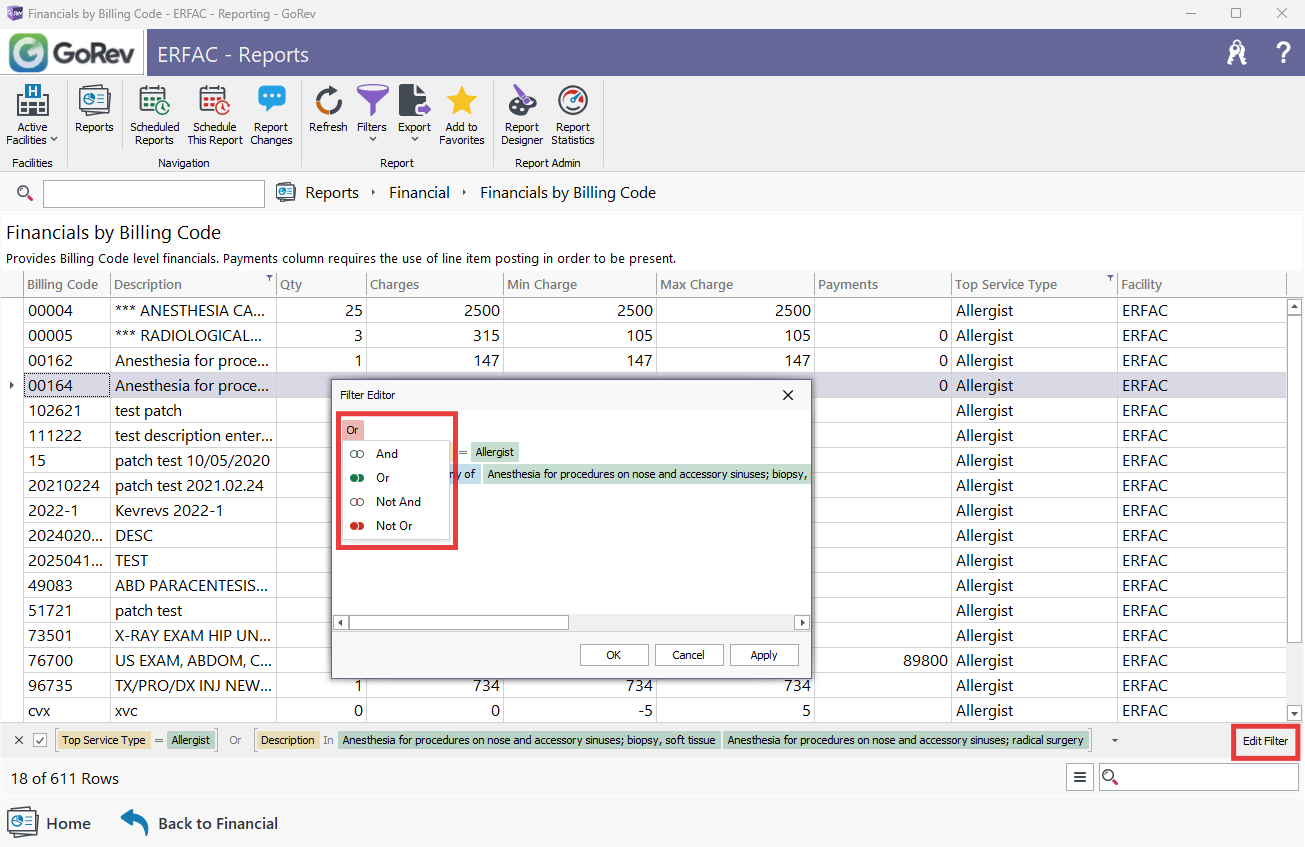Click Apply in the Filter Editor
This screenshot has height=847, width=1305.
(764, 655)
